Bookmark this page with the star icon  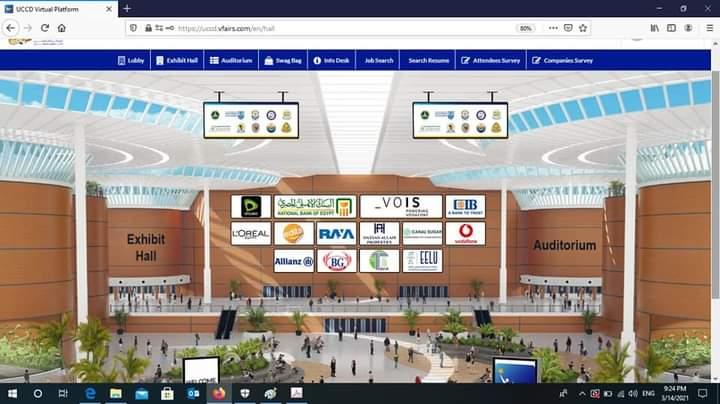583,27
